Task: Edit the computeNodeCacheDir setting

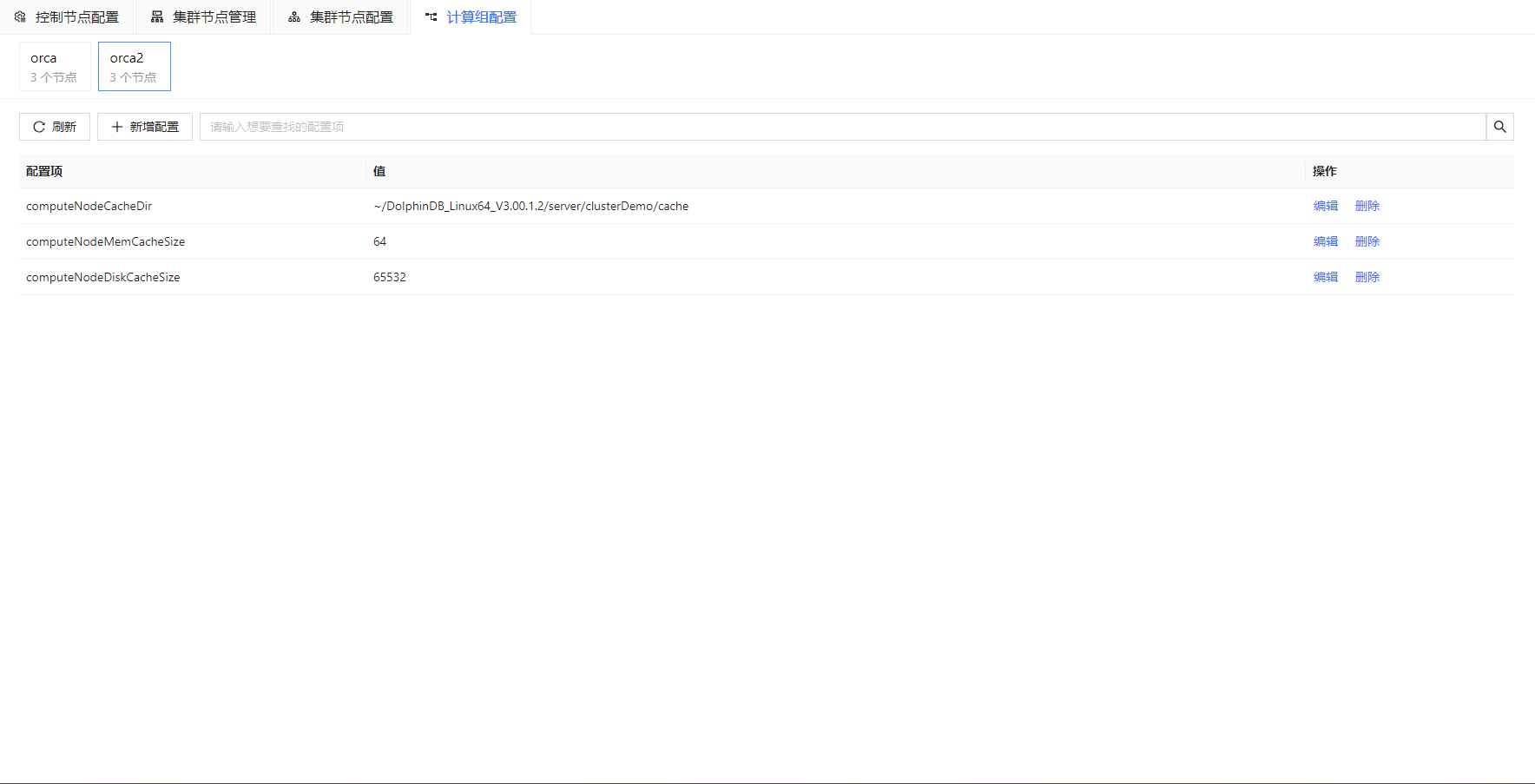Action: click(x=1325, y=206)
